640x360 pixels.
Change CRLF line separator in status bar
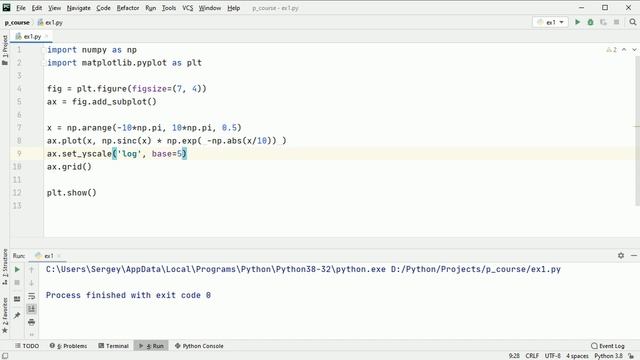[532, 356]
